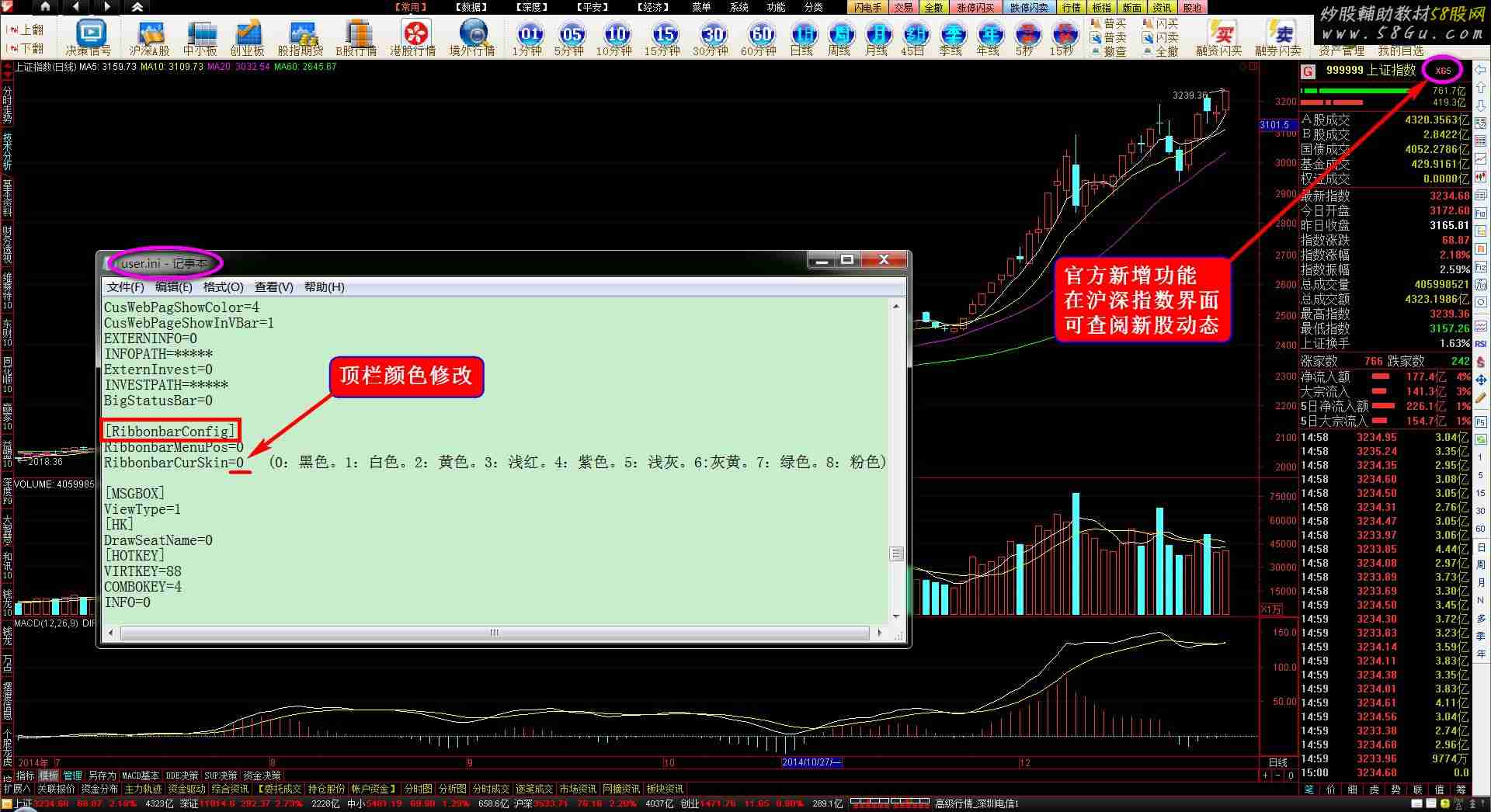Switch chart to 年线 yearly period
The image size is (1491, 812).
pyautogui.click(x=989, y=37)
